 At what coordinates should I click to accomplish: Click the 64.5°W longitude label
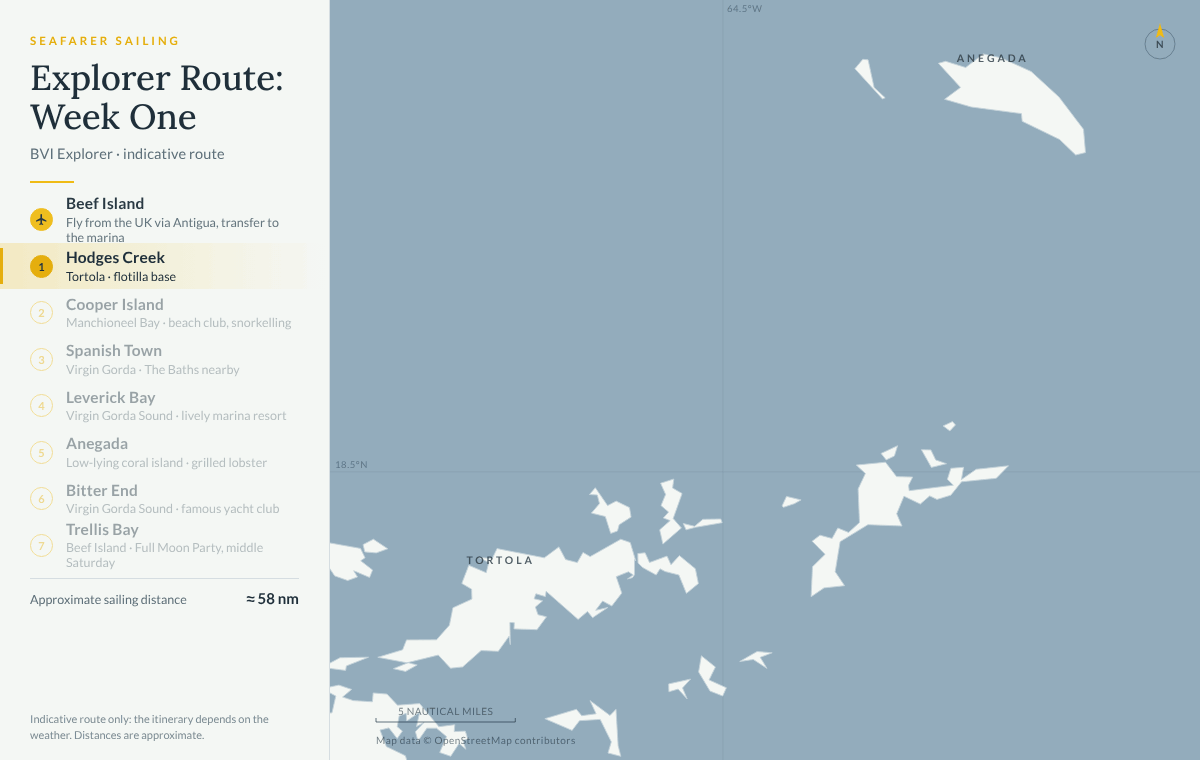(x=744, y=9)
